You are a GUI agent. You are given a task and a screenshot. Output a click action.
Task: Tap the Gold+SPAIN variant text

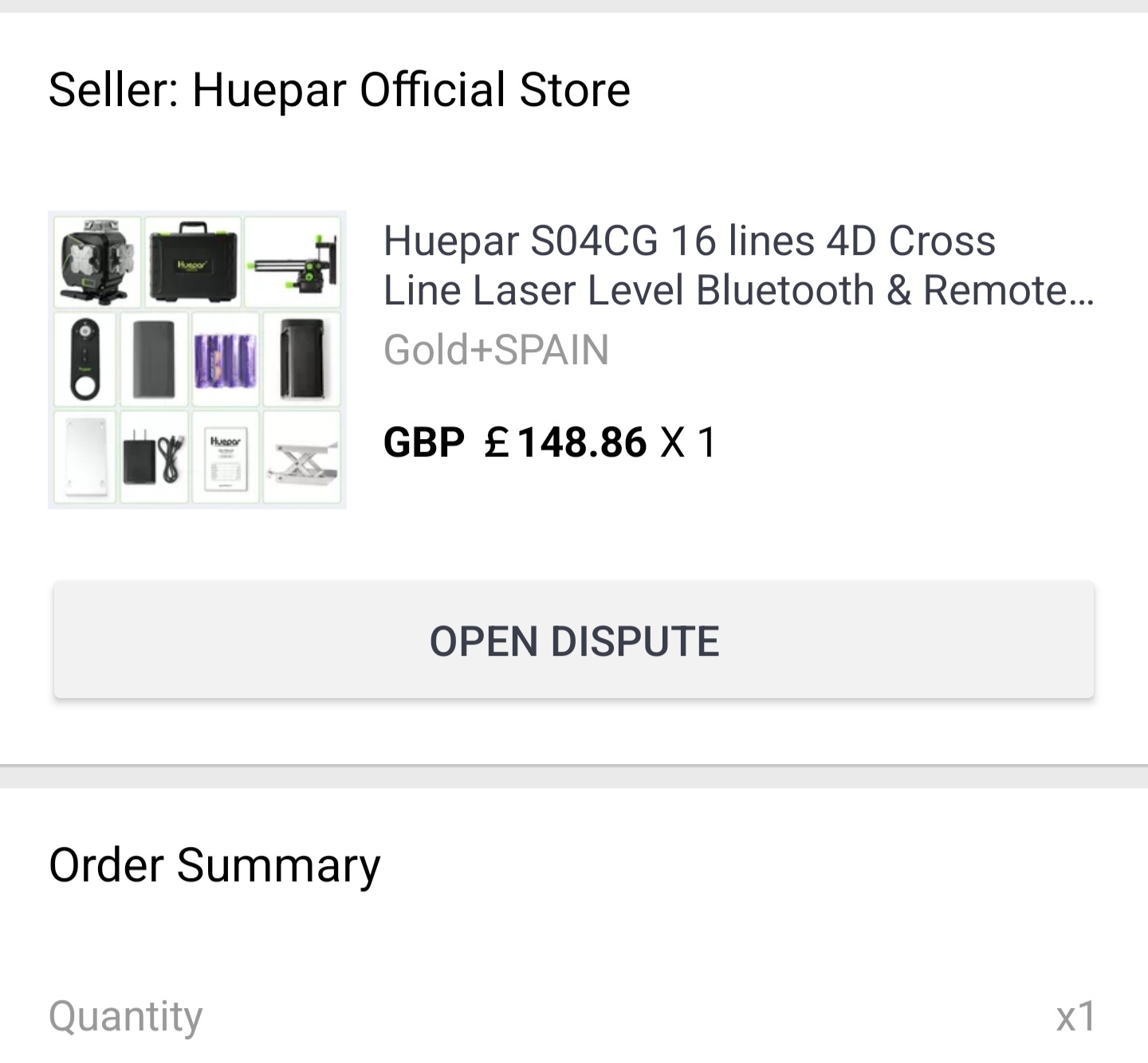click(496, 350)
